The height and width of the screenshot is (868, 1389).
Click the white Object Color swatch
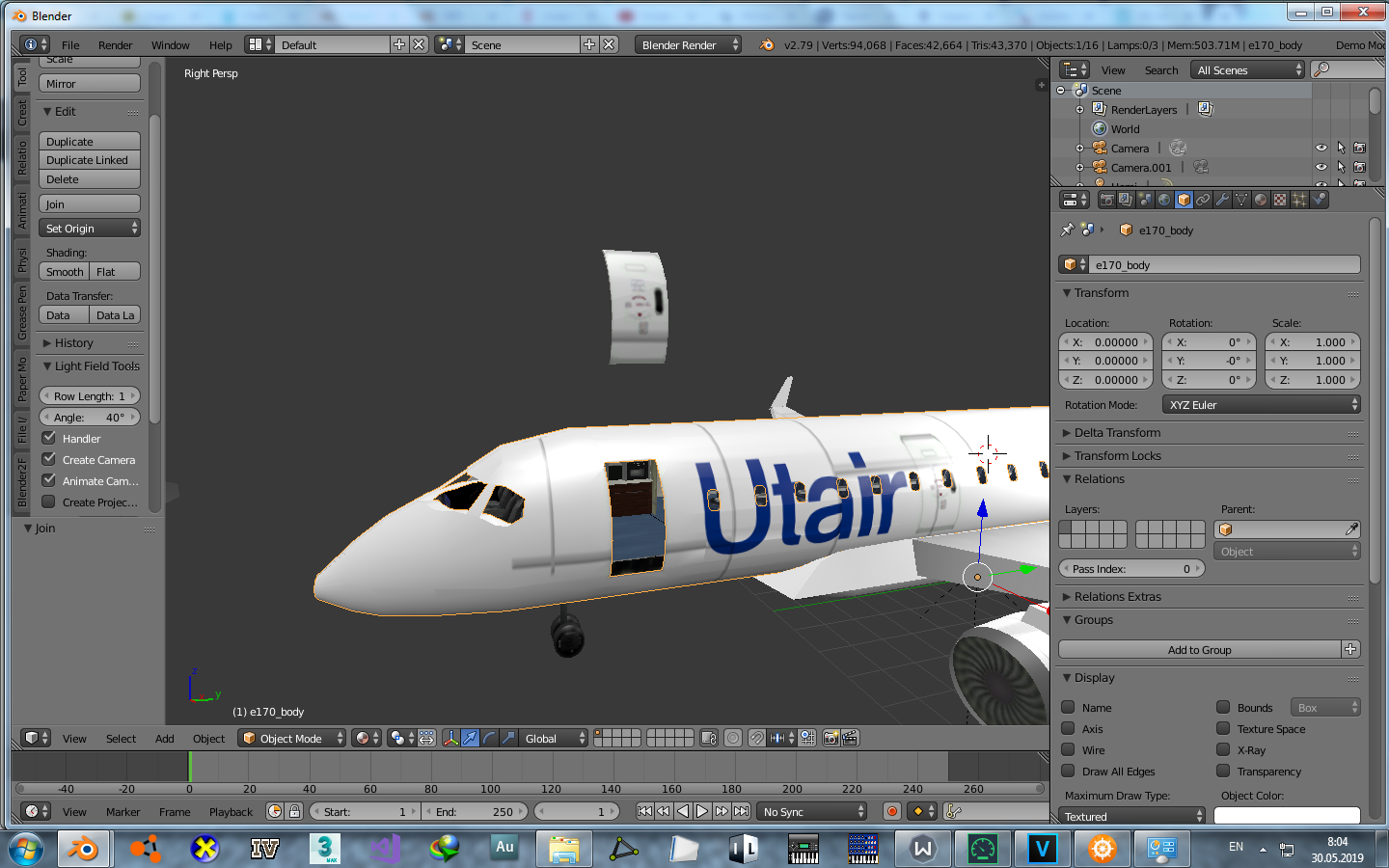(1287, 816)
